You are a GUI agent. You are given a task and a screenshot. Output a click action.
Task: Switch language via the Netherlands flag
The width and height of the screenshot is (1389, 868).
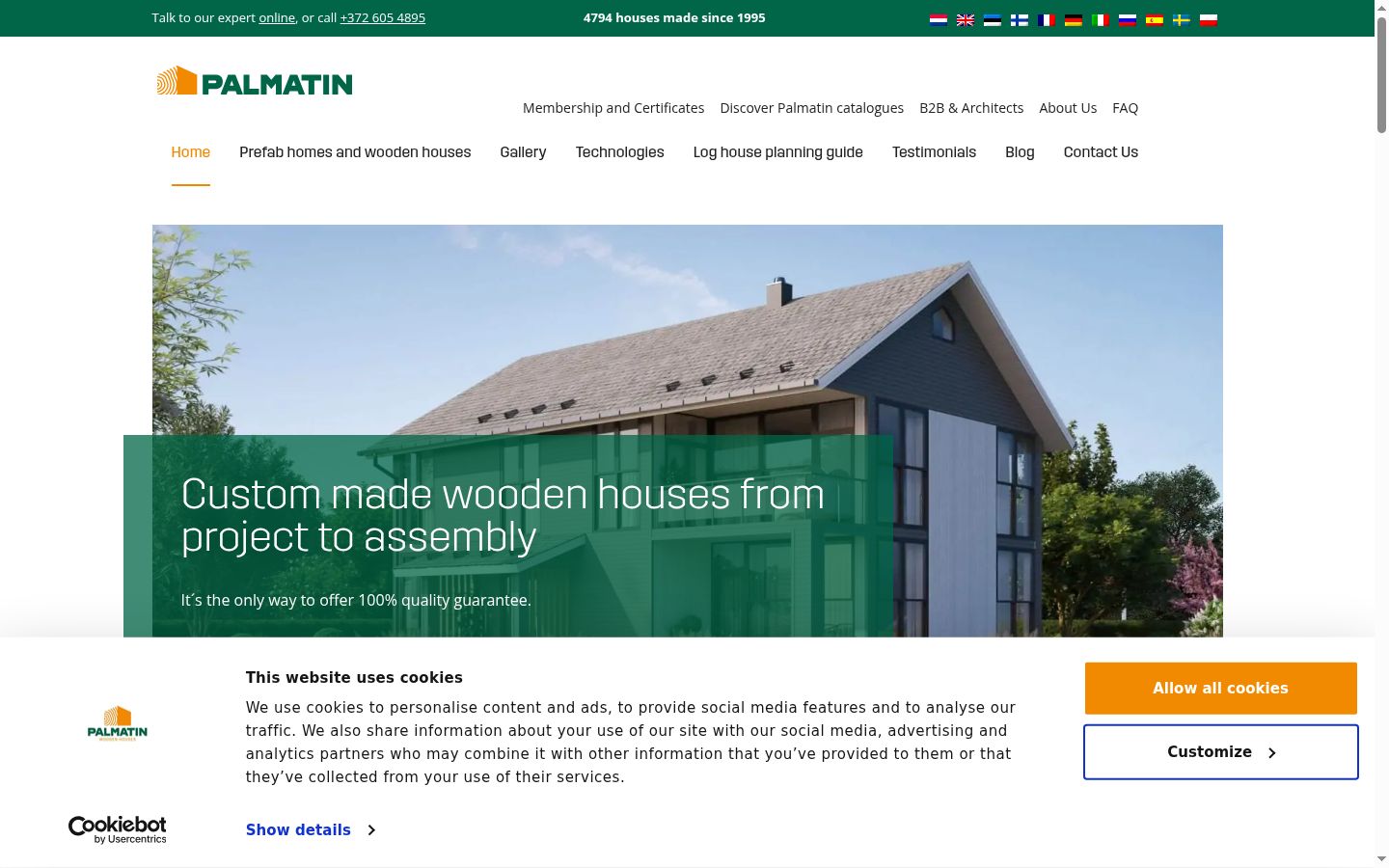[938, 19]
